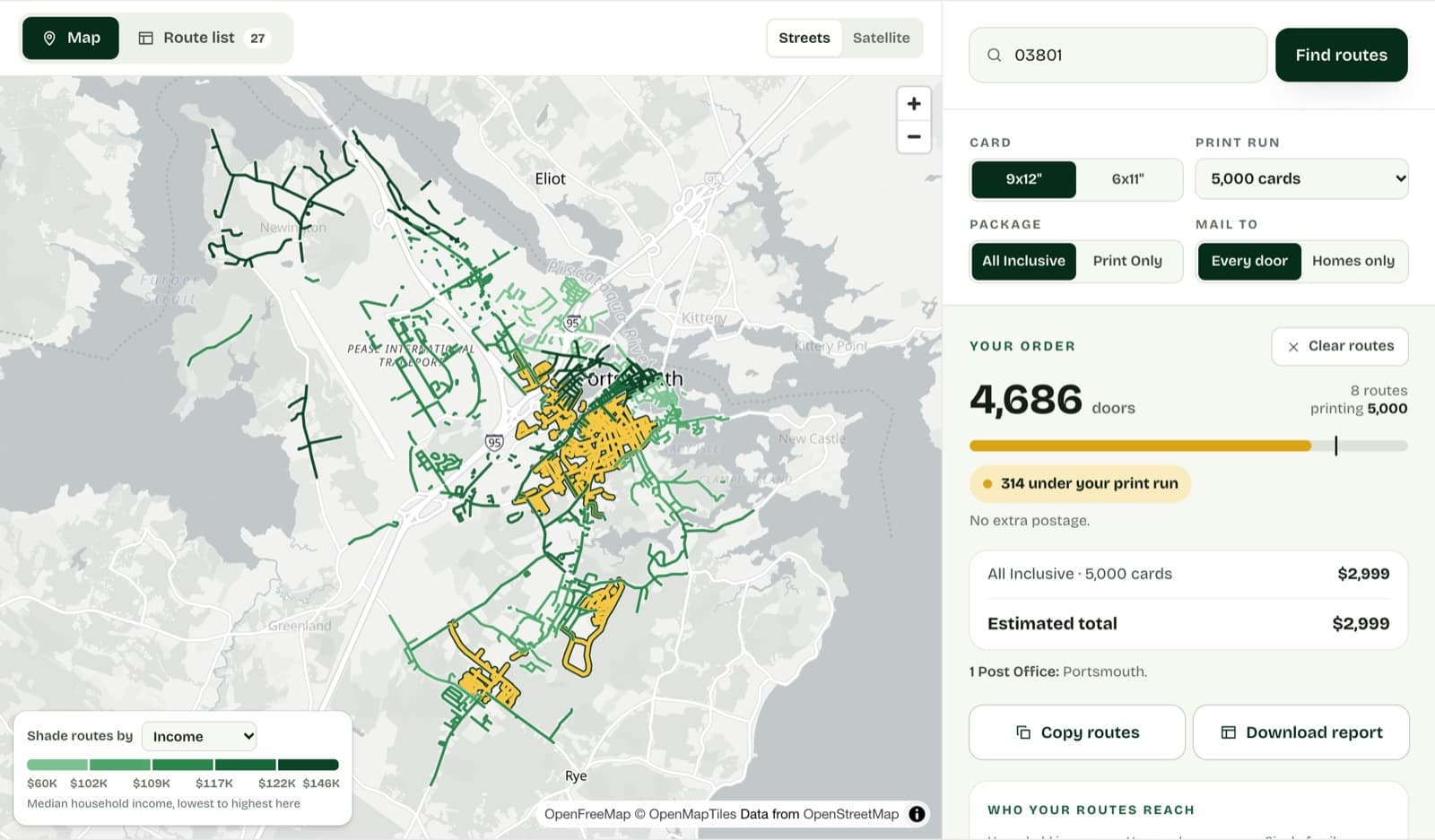
Task: Switch map to Streets view
Action: [x=804, y=38]
